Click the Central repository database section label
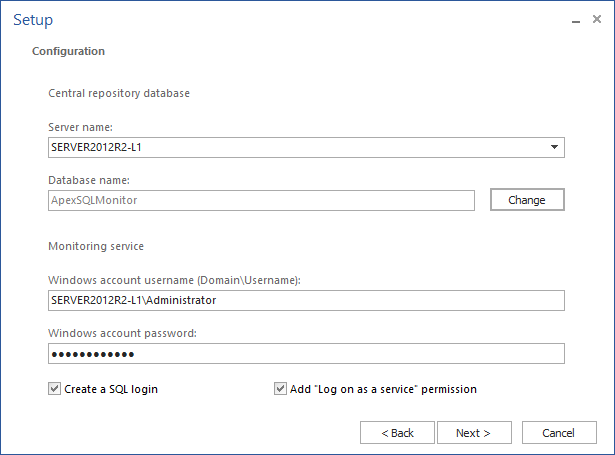 [x=119, y=93]
